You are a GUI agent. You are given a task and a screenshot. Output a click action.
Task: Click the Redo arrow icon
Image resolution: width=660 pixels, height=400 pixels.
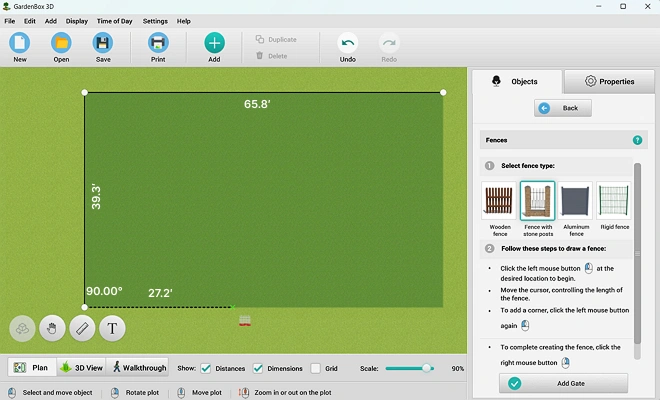pos(389,43)
